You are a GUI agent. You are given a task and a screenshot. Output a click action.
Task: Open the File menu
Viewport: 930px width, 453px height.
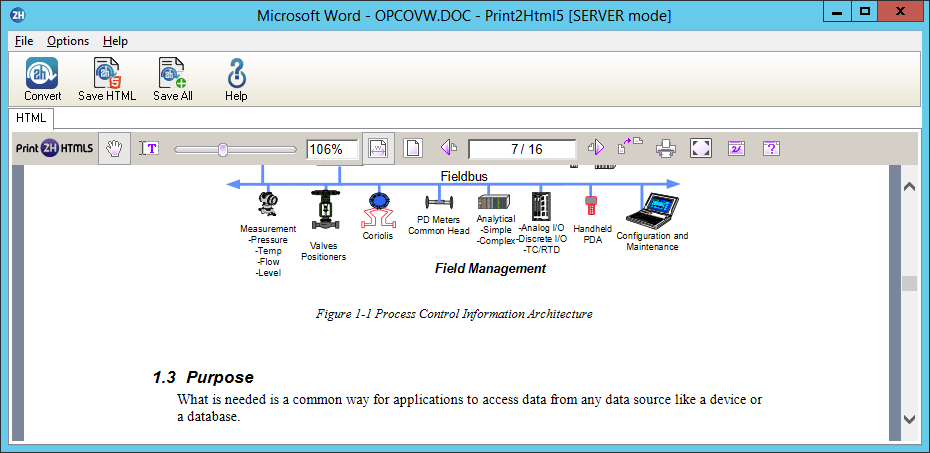click(24, 41)
